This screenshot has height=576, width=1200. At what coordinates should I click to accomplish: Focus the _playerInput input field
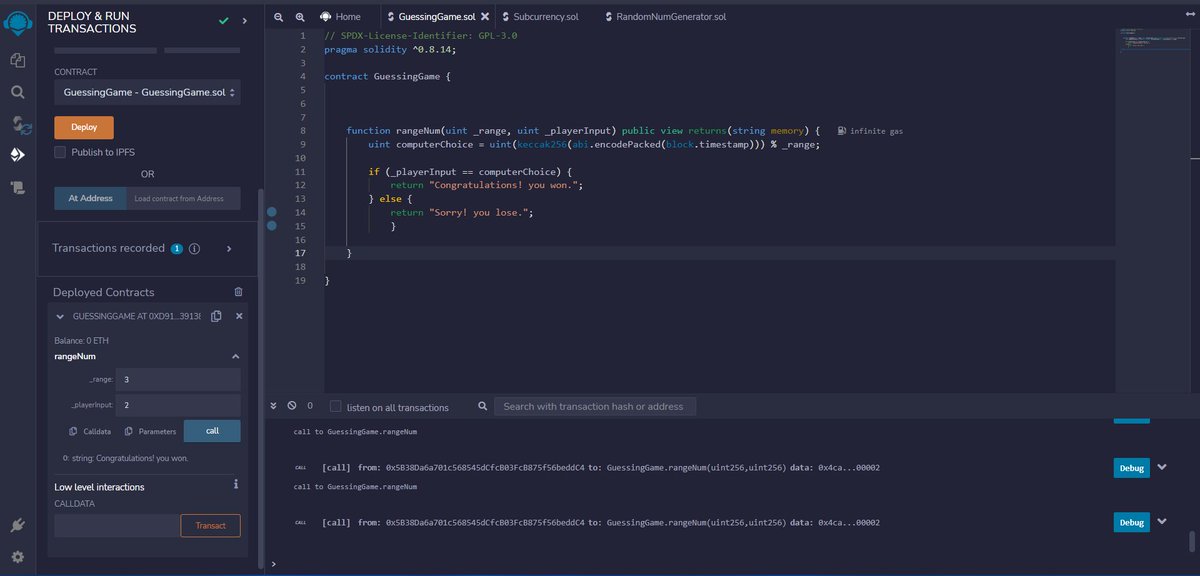click(x=178, y=405)
